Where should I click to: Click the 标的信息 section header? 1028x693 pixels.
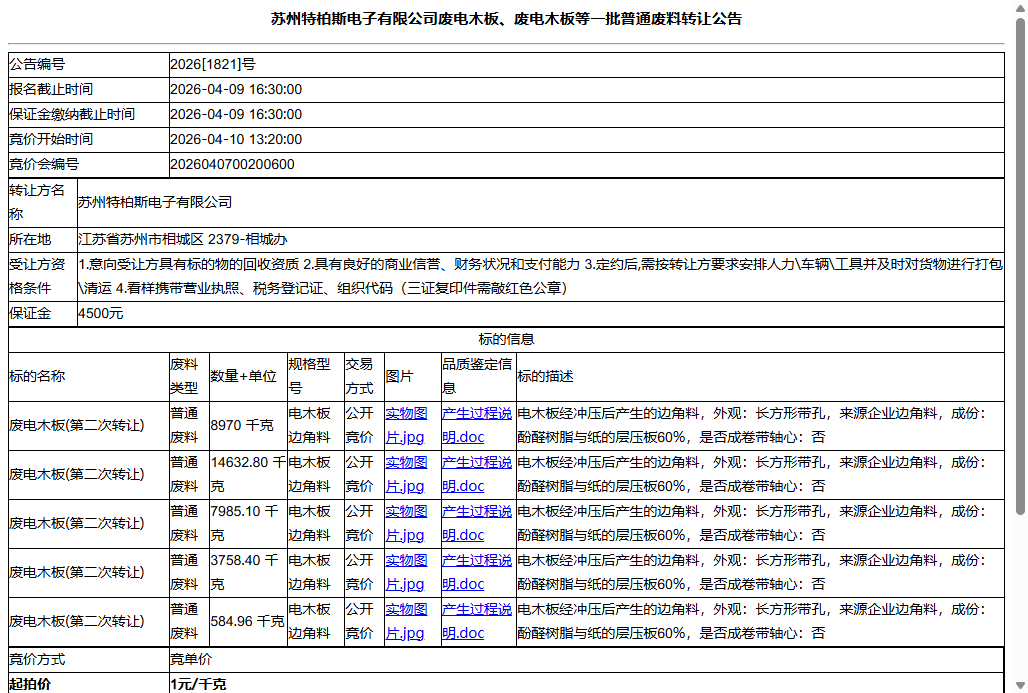coord(506,340)
